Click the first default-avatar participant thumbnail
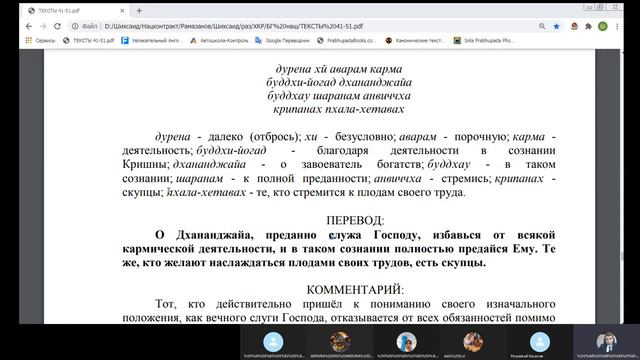Screen dimensions: 640x360 273,342
